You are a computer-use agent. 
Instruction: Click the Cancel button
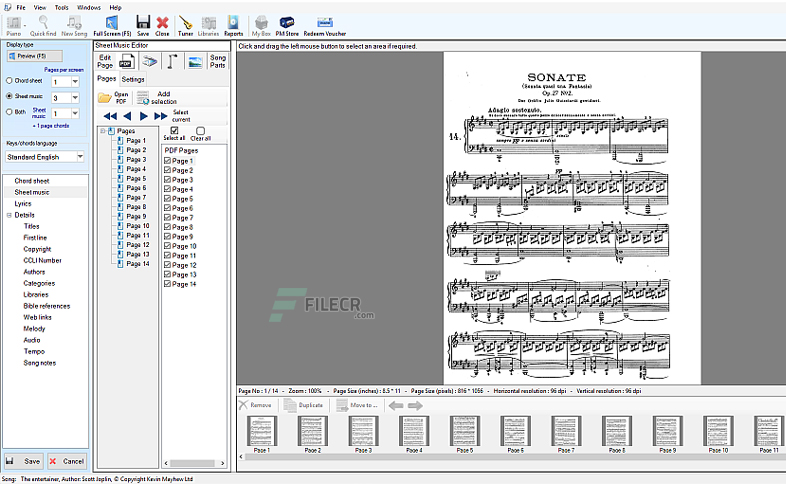[67, 461]
